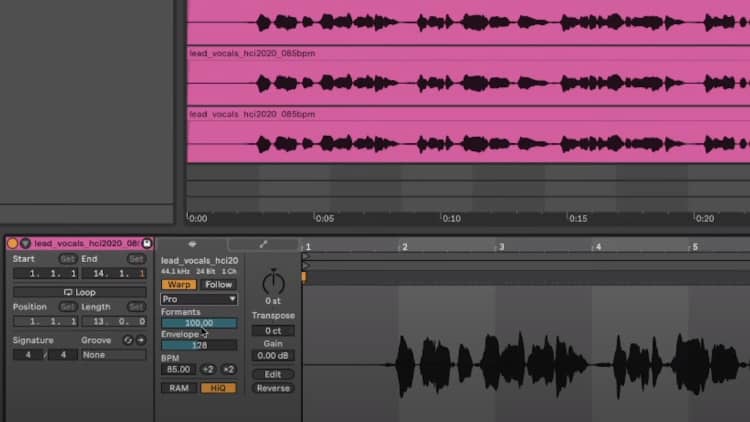Select the second lead_vocals_hci2020_085bpm clip header
The image size is (750, 422).
pyautogui.click(x=468, y=53)
